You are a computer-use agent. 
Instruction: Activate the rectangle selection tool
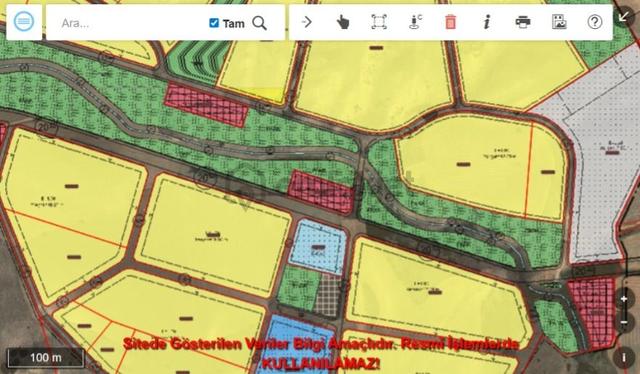click(x=379, y=22)
